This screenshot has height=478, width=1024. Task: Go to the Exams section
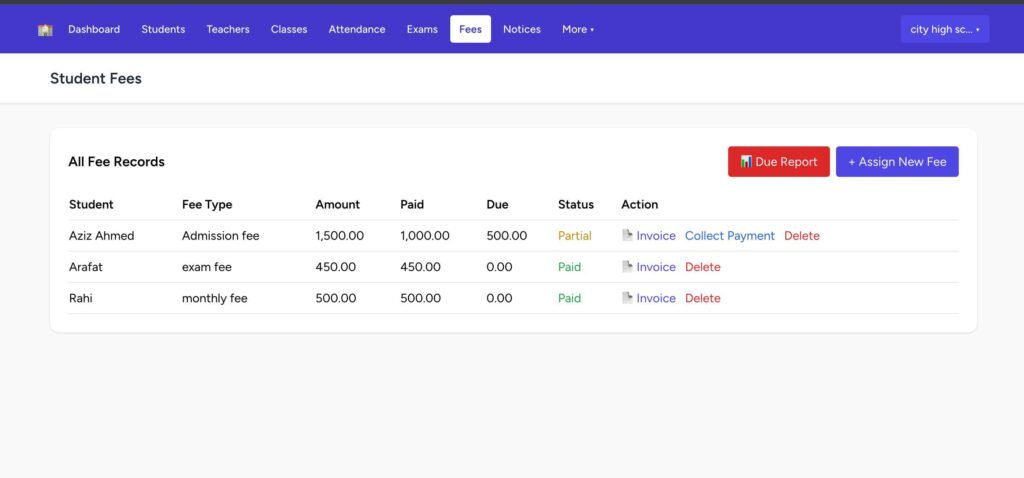click(x=422, y=29)
